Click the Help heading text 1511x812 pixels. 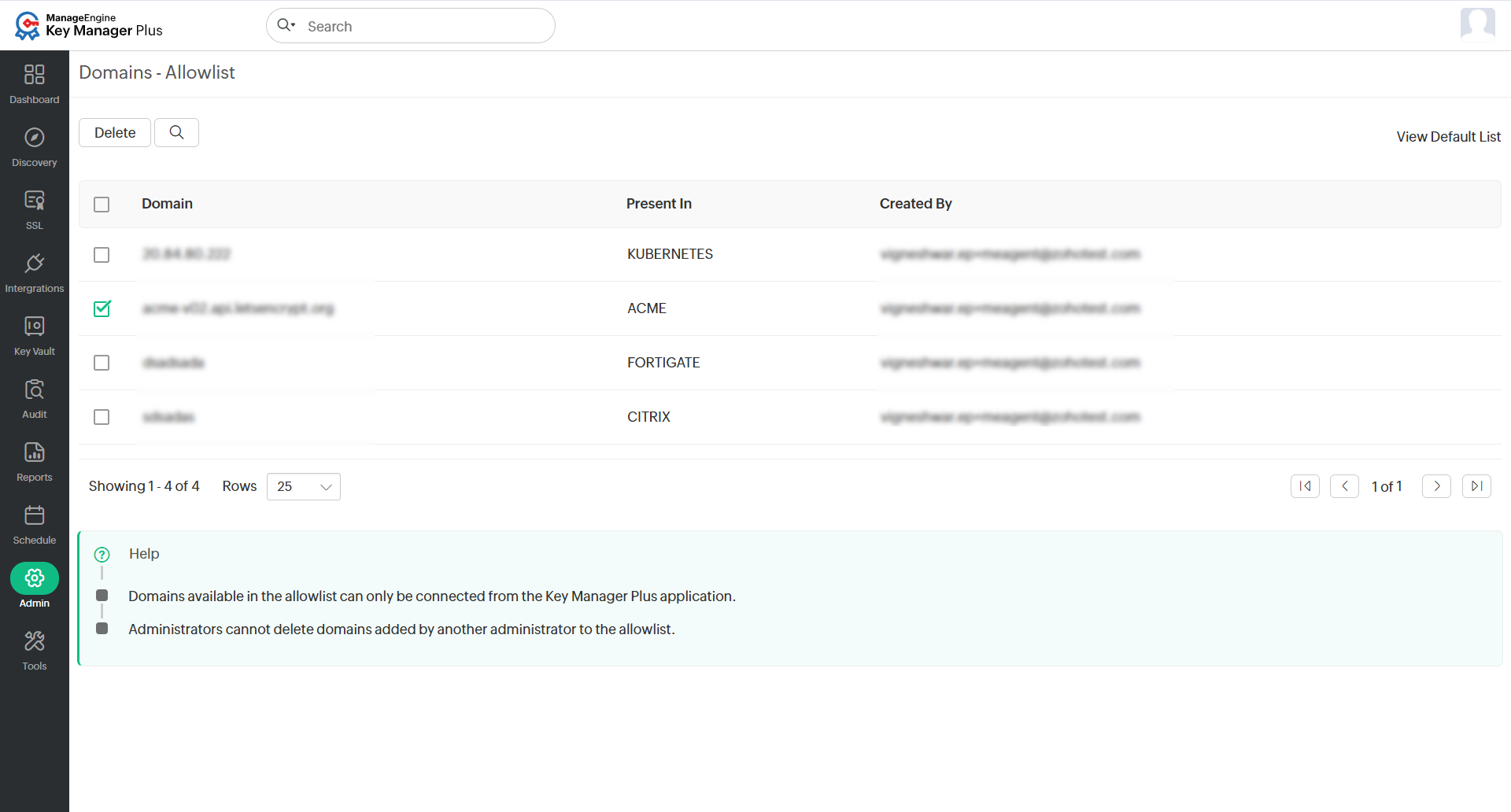(x=144, y=554)
